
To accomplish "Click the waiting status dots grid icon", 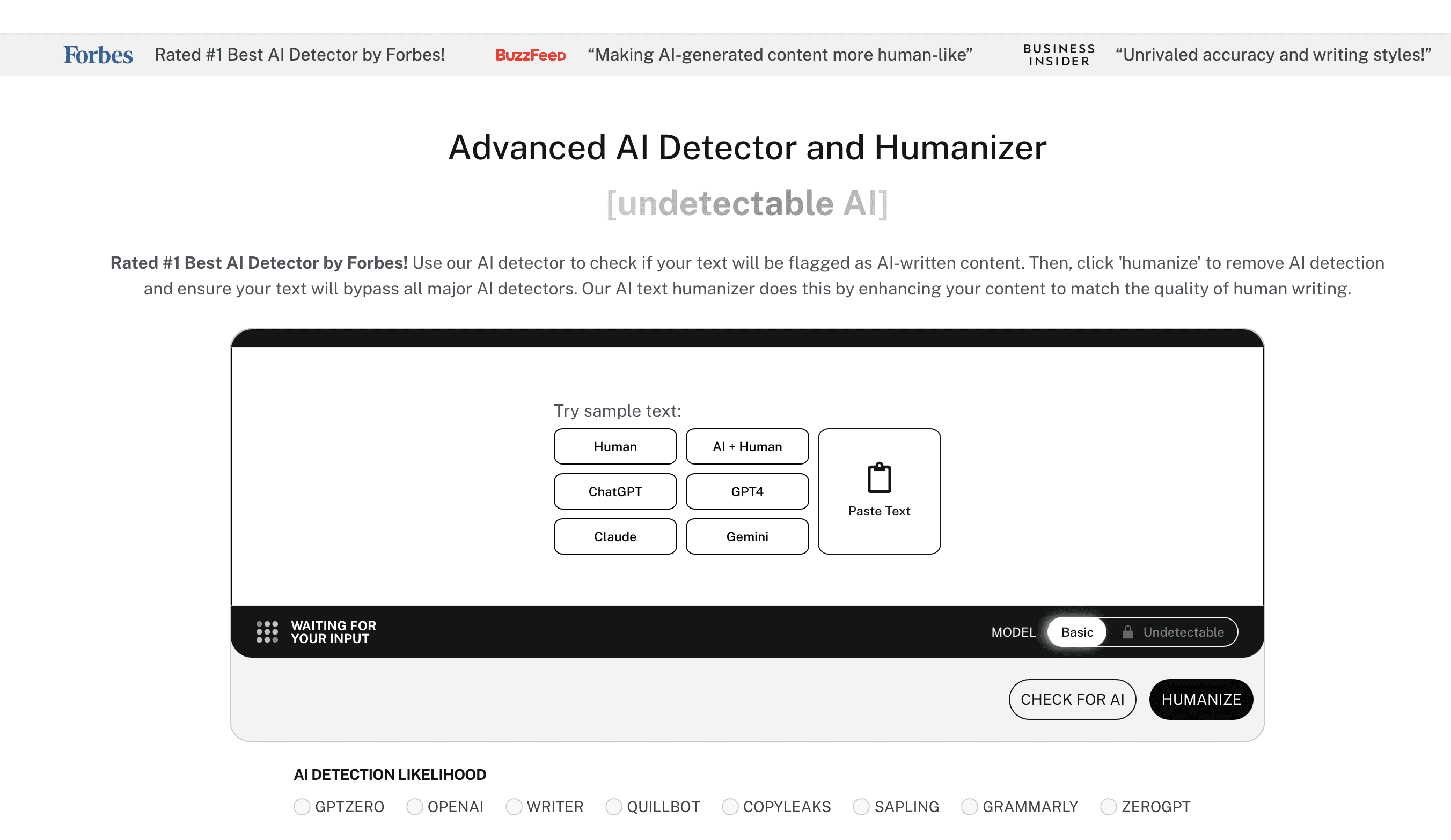I will 267,631.
